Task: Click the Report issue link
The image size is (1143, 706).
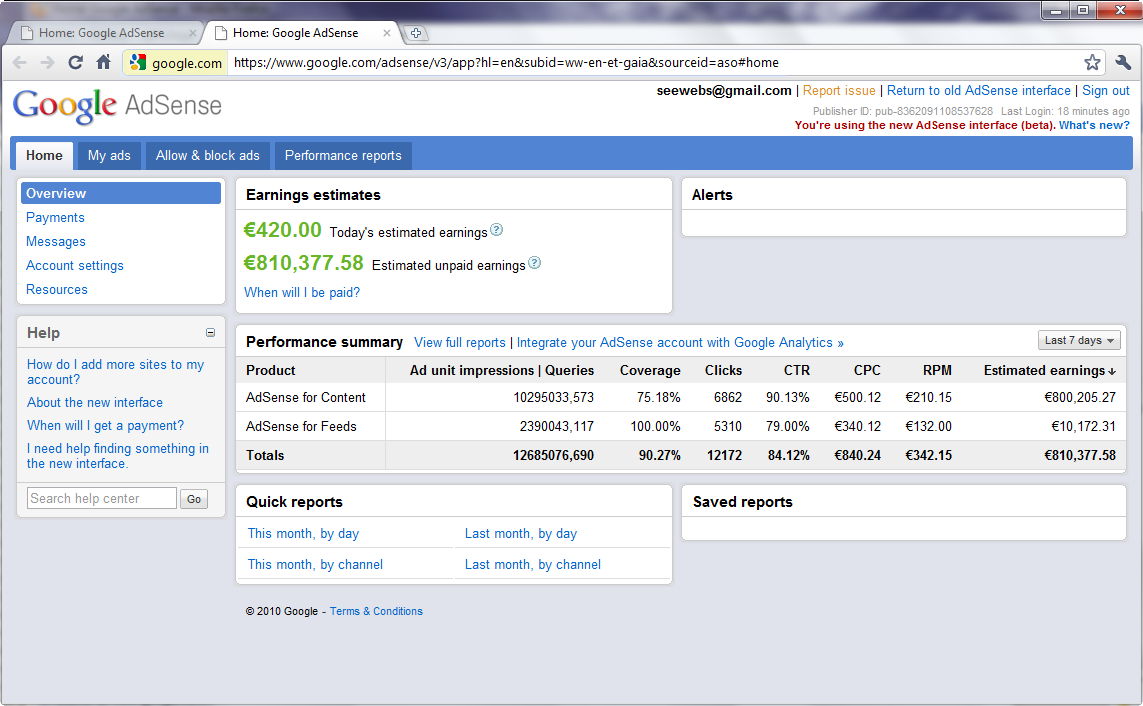Action: (839, 90)
